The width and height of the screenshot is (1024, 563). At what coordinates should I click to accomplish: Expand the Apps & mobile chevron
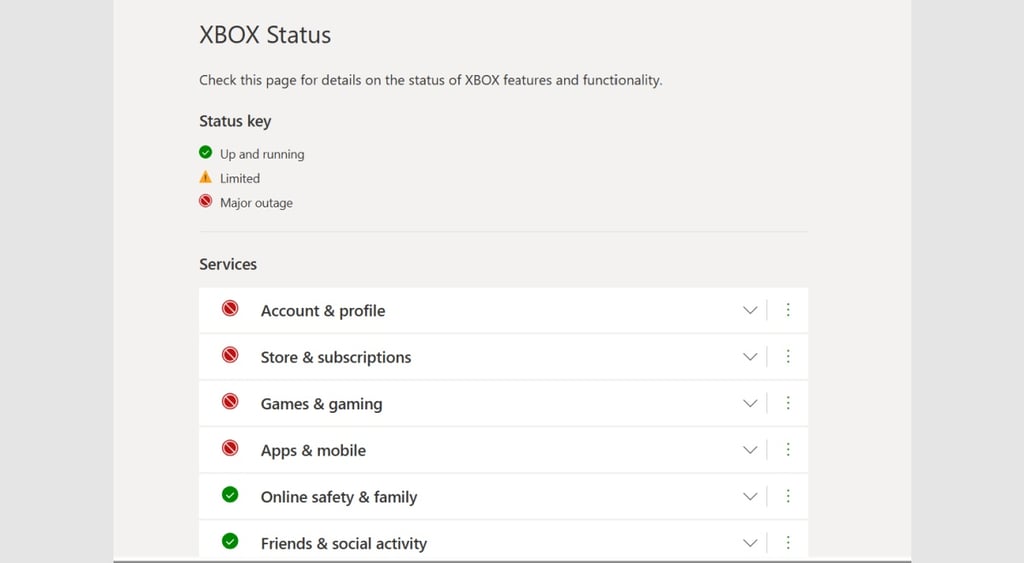[x=750, y=450]
